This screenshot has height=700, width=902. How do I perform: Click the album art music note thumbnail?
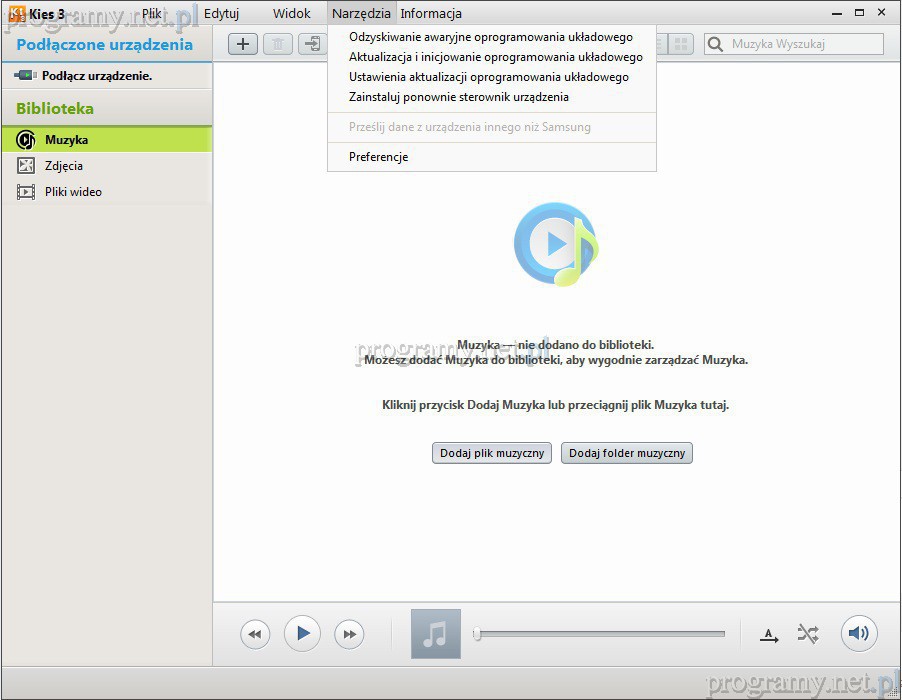tap(436, 634)
